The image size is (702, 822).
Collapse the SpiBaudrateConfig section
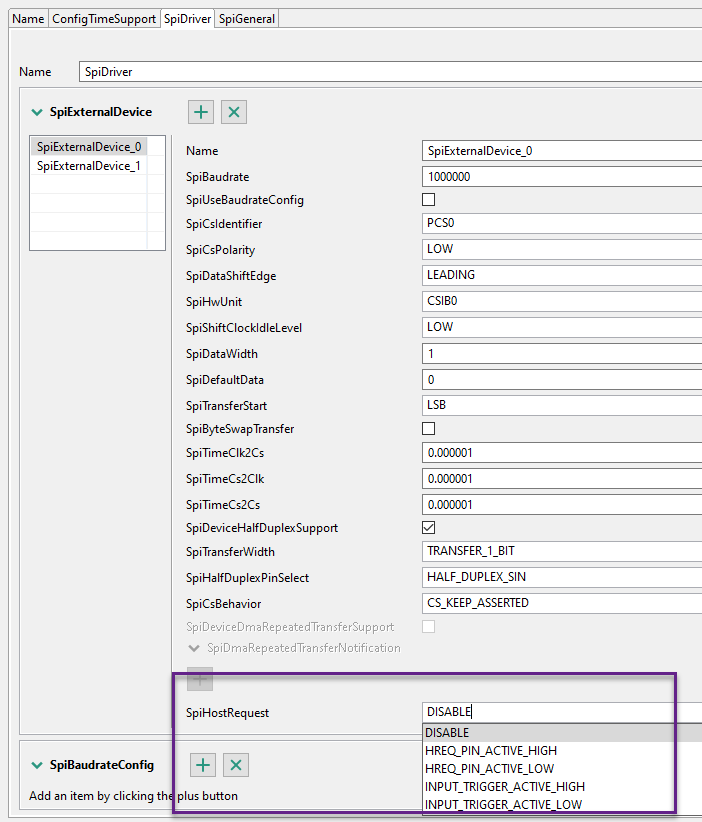click(37, 765)
